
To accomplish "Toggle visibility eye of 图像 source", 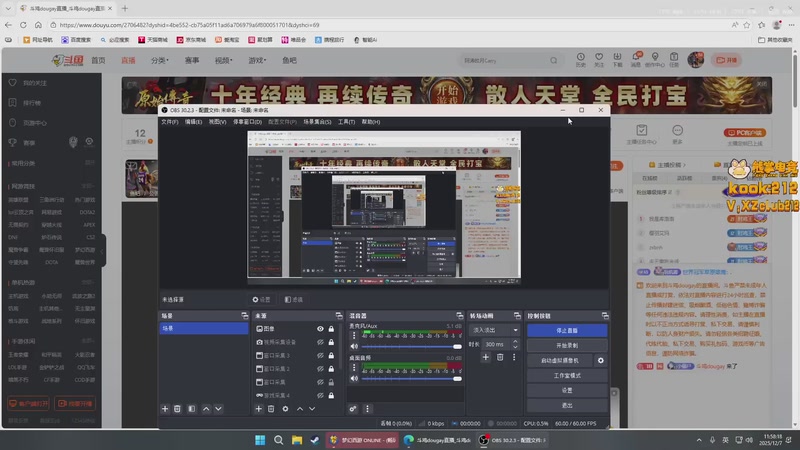I will click(320, 329).
